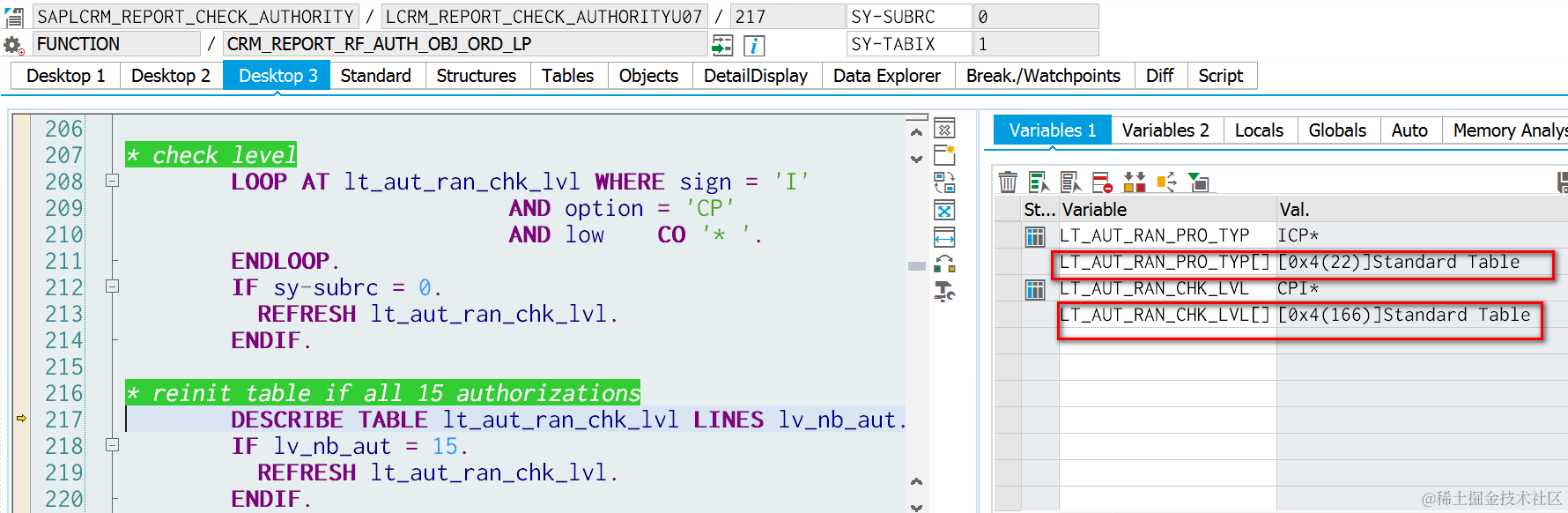Delete variables with the trash can icon

point(1008,182)
